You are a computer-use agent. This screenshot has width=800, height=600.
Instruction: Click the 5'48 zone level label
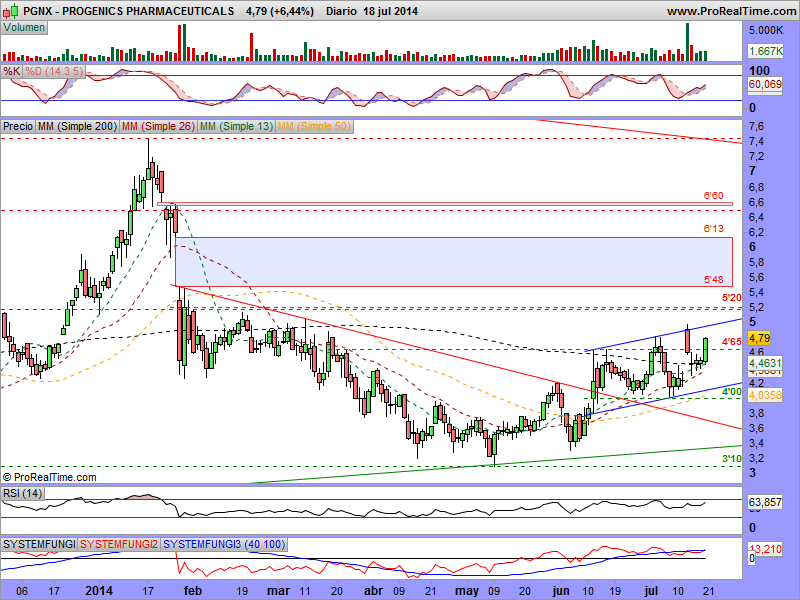[x=713, y=280]
